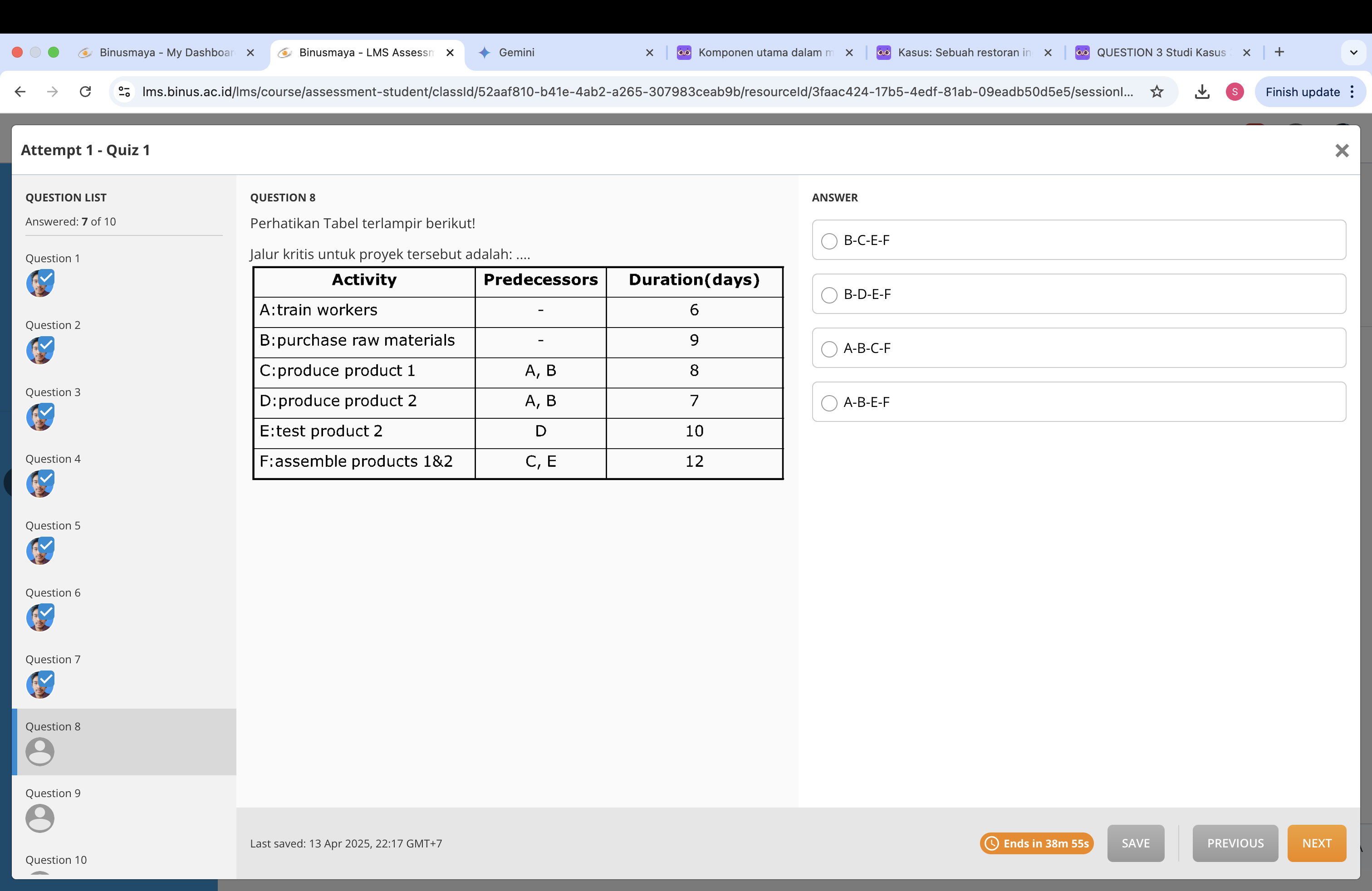
Task: Open Question 8 unanswered avatar icon
Action: click(40, 752)
